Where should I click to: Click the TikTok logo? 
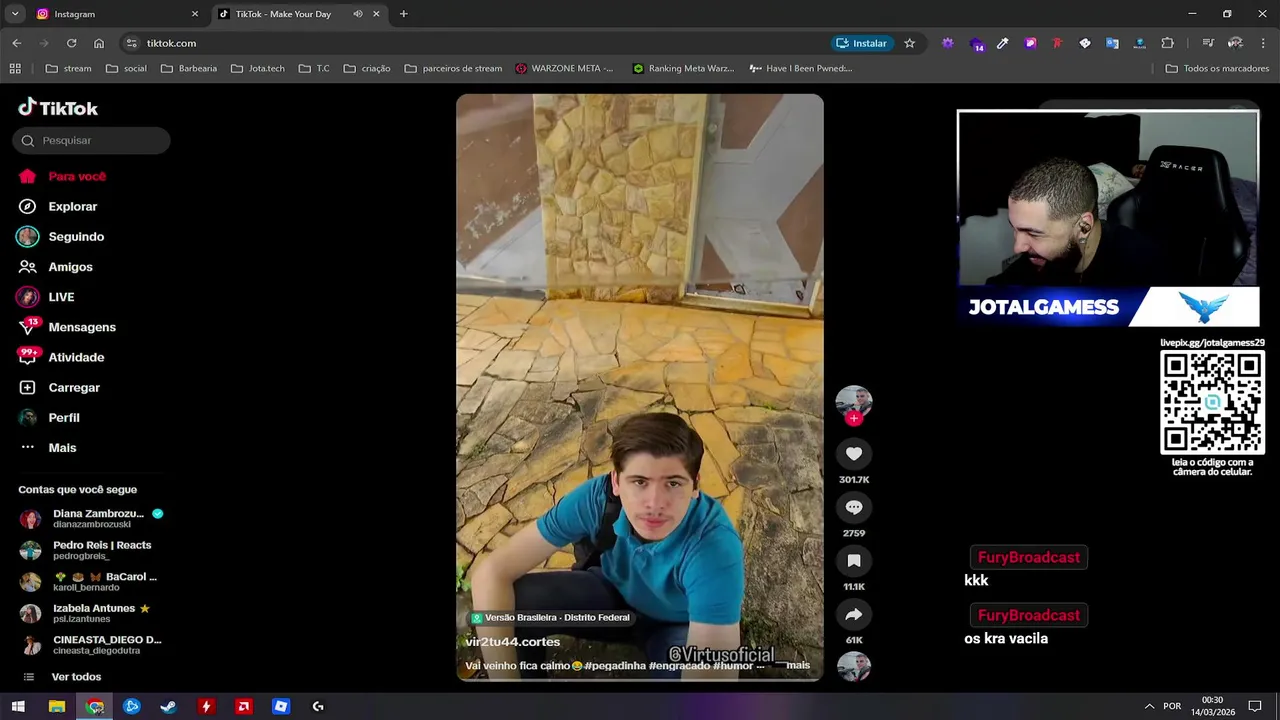pyautogui.click(x=58, y=108)
